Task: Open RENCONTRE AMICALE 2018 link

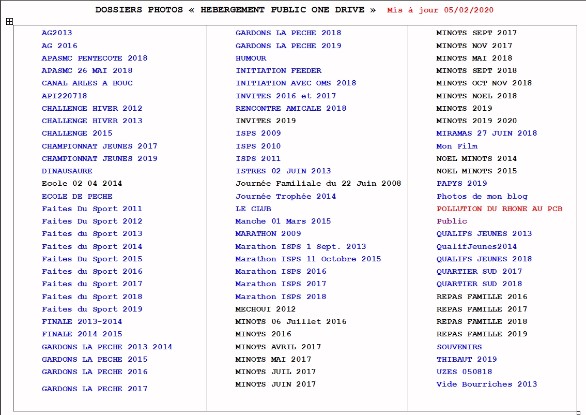Action: [291, 108]
